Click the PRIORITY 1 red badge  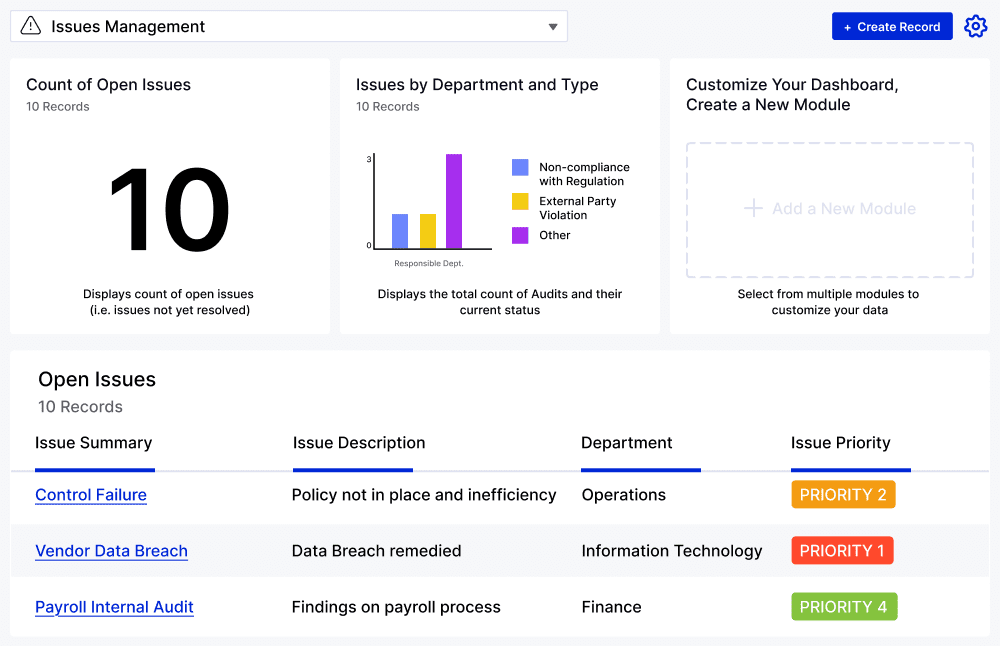842,551
